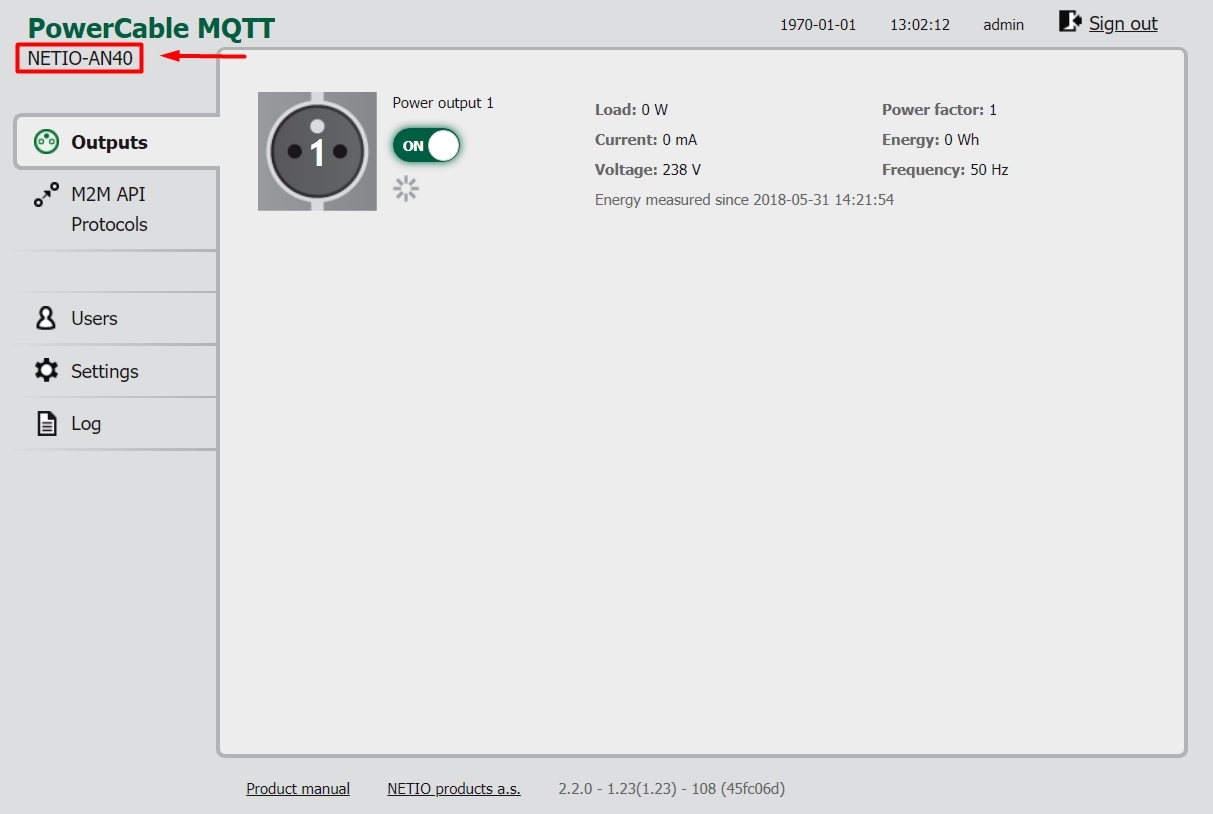Image resolution: width=1213 pixels, height=814 pixels.
Task: Click the Users person icon
Action: [x=46, y=318]
